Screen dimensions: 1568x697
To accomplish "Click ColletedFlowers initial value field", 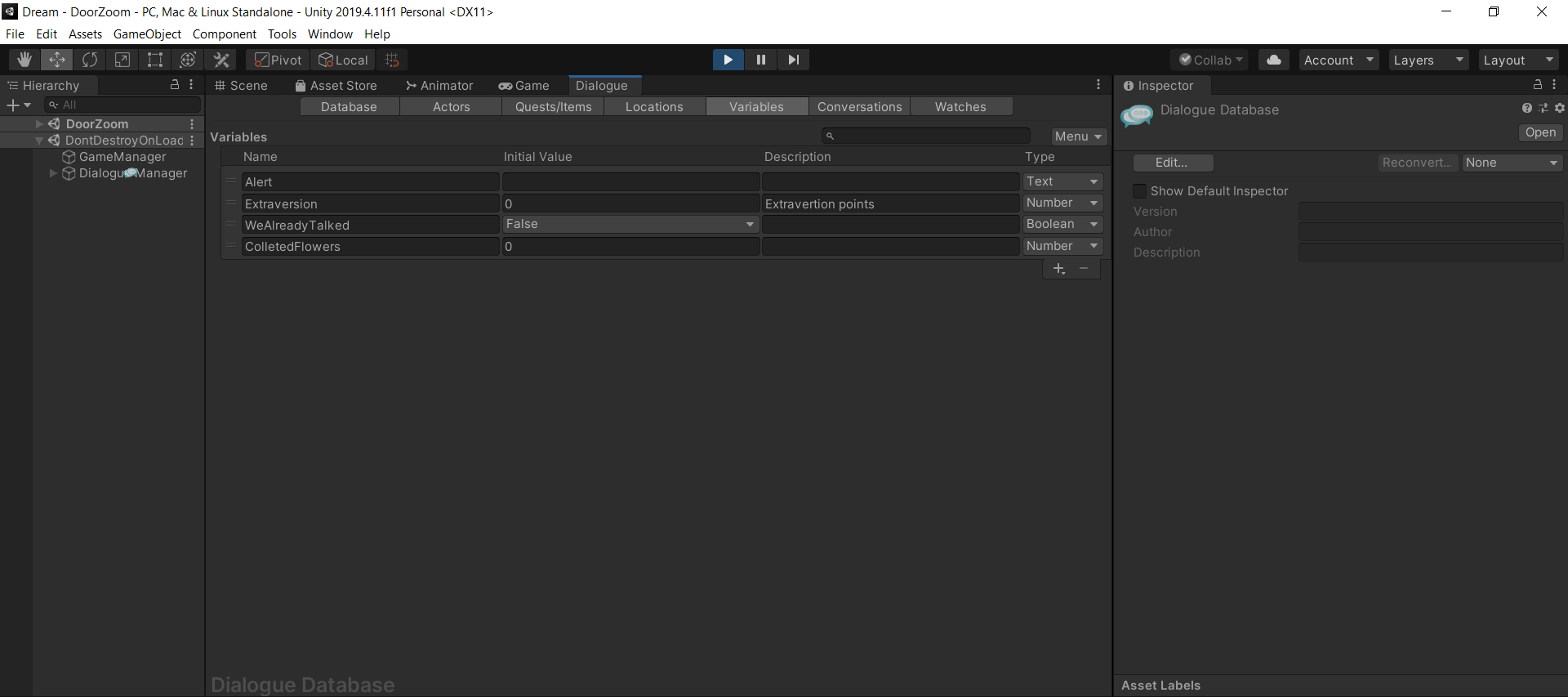I will pyautogui.click(x=630, y=246).
